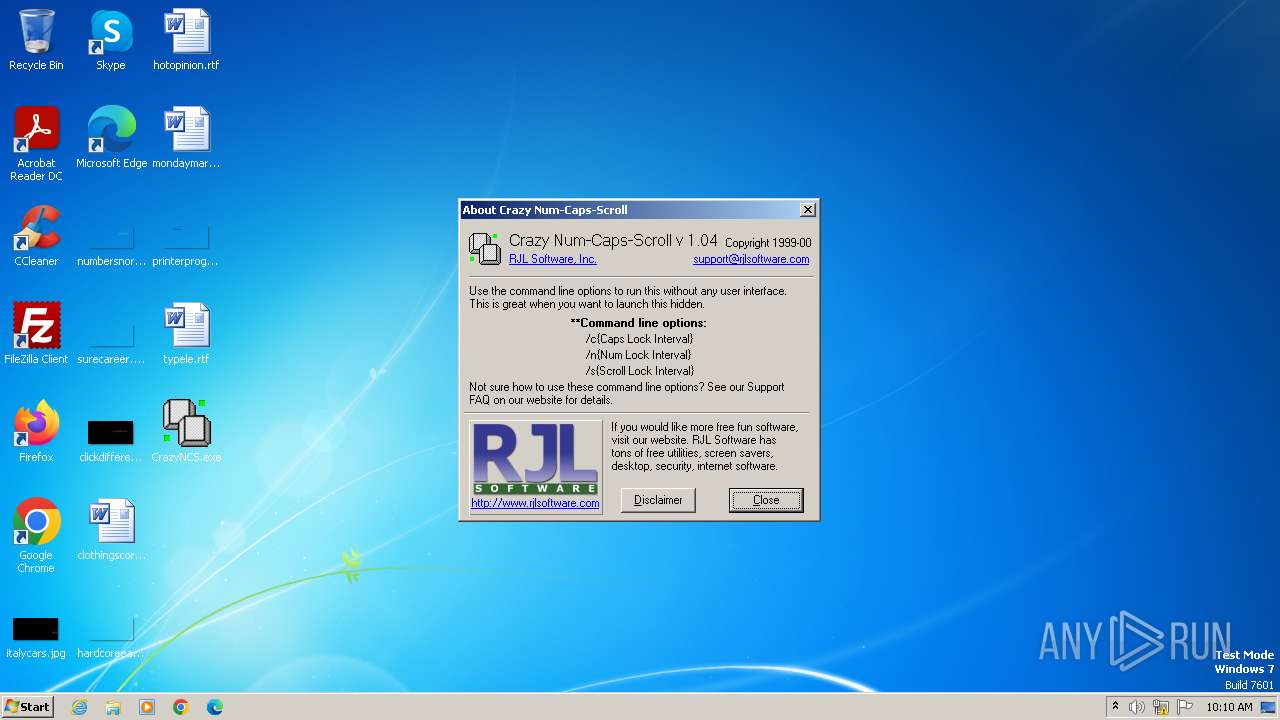Open Windows Explorer from the taskbar
Viewport: 1280px width, 720px height.
pyautogui.click(x=113, y=707)
